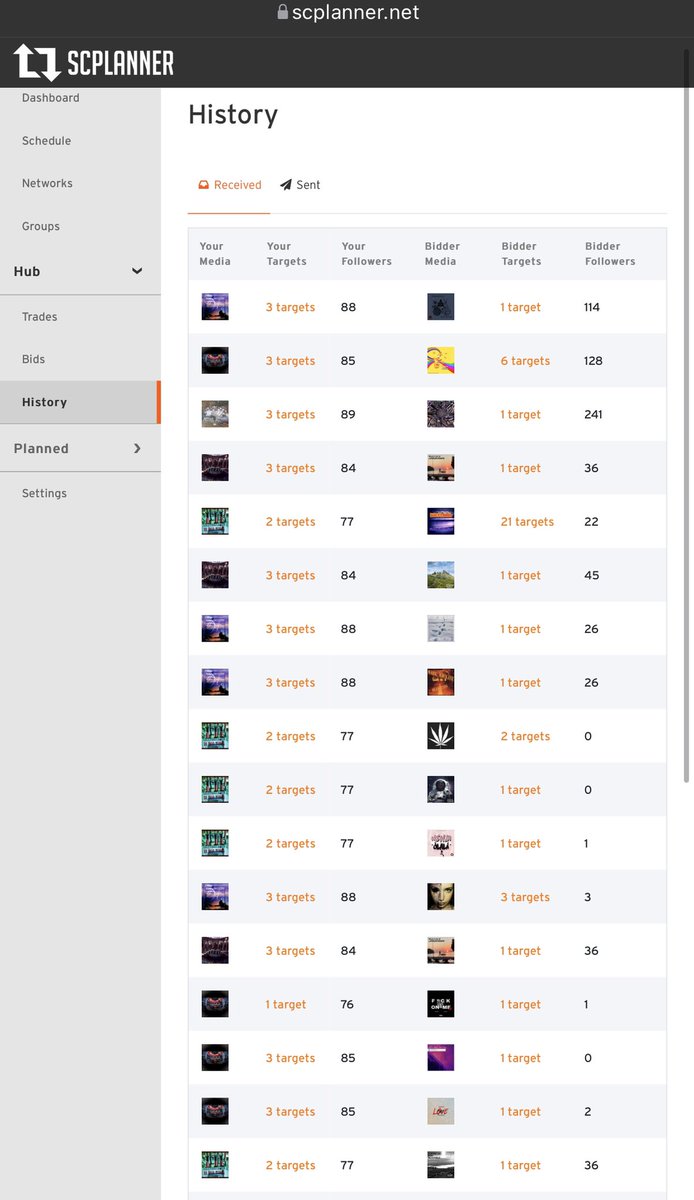Open your media thumbnail in the 76 followers row
This screenshot has width=694, height=1200.
click(215, 1004)
